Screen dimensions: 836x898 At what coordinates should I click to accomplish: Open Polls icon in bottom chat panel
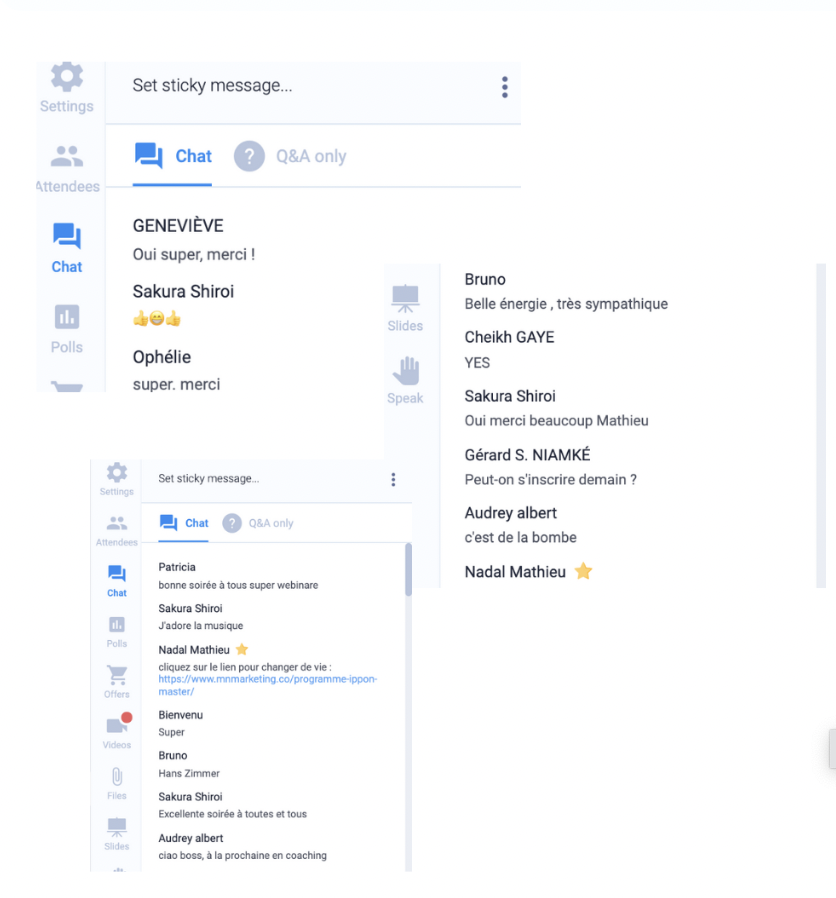pos(117,624)
